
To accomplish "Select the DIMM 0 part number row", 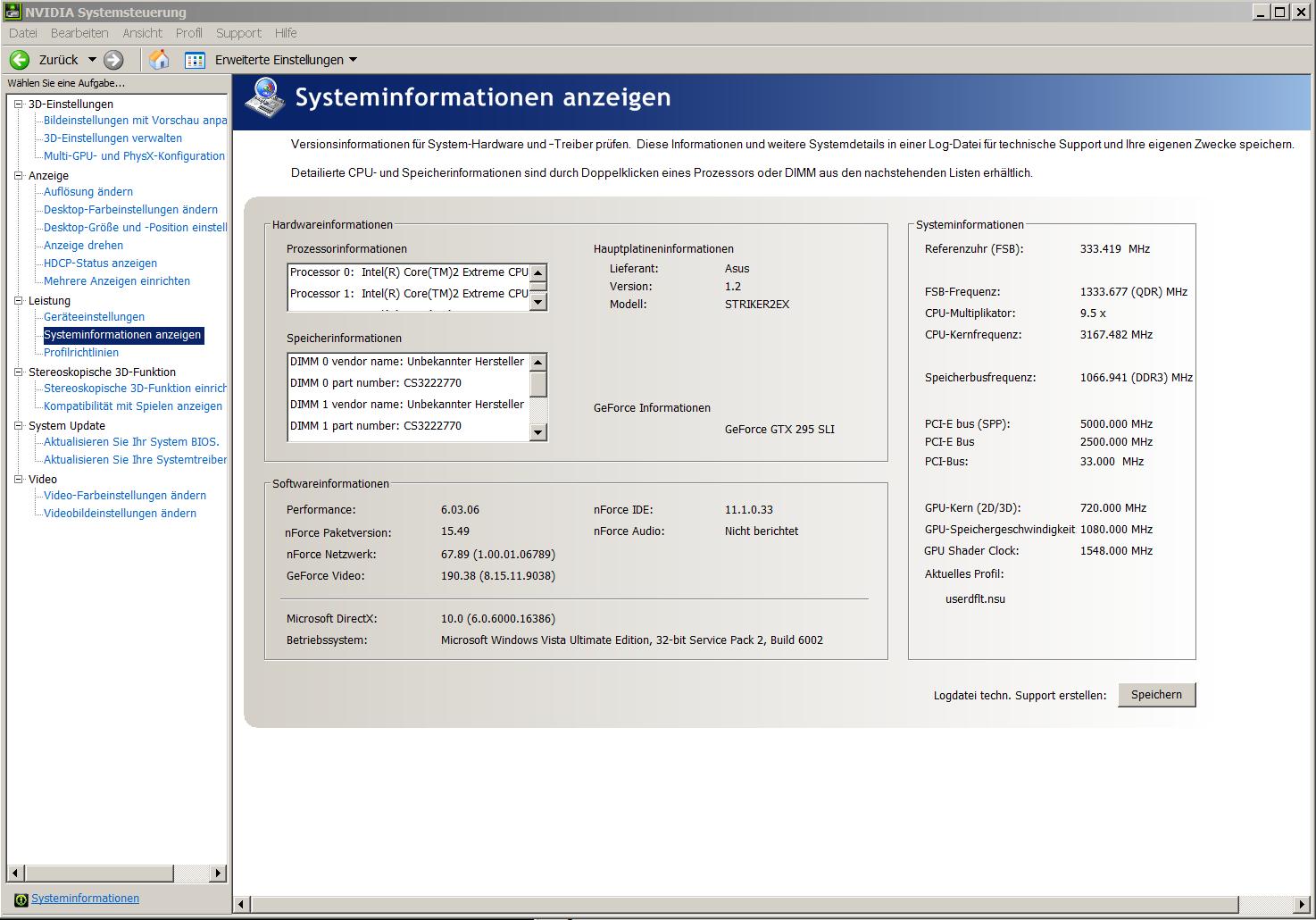I will pyautogui.click(x=407, y=383).
